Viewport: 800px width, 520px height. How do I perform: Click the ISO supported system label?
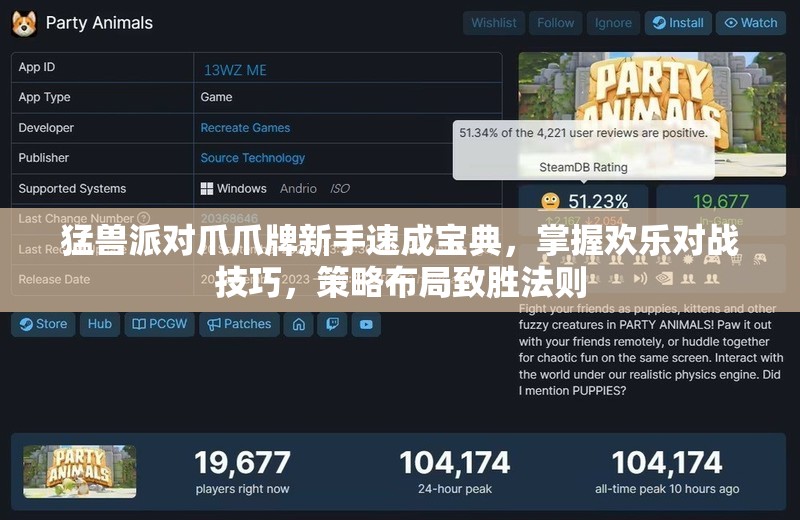click(x=340, y=188)
